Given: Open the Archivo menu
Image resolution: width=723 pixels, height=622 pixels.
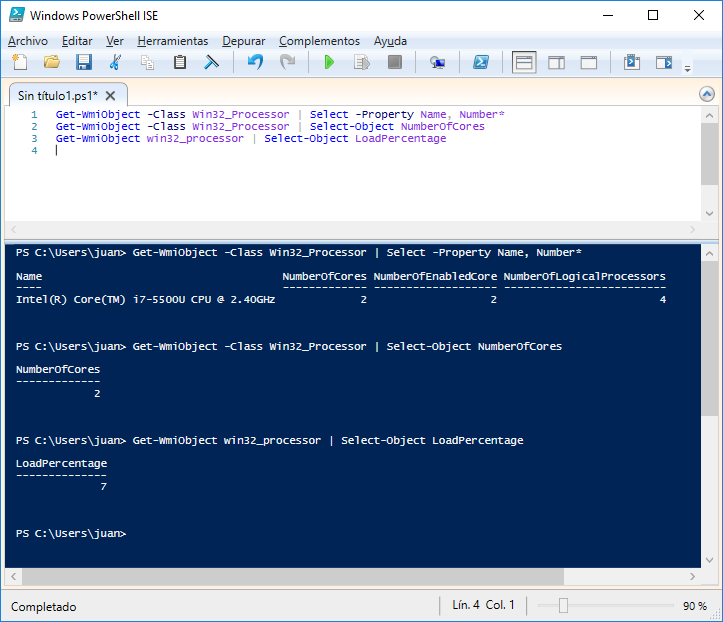Looking at the screenshot, I should (28, 41).
